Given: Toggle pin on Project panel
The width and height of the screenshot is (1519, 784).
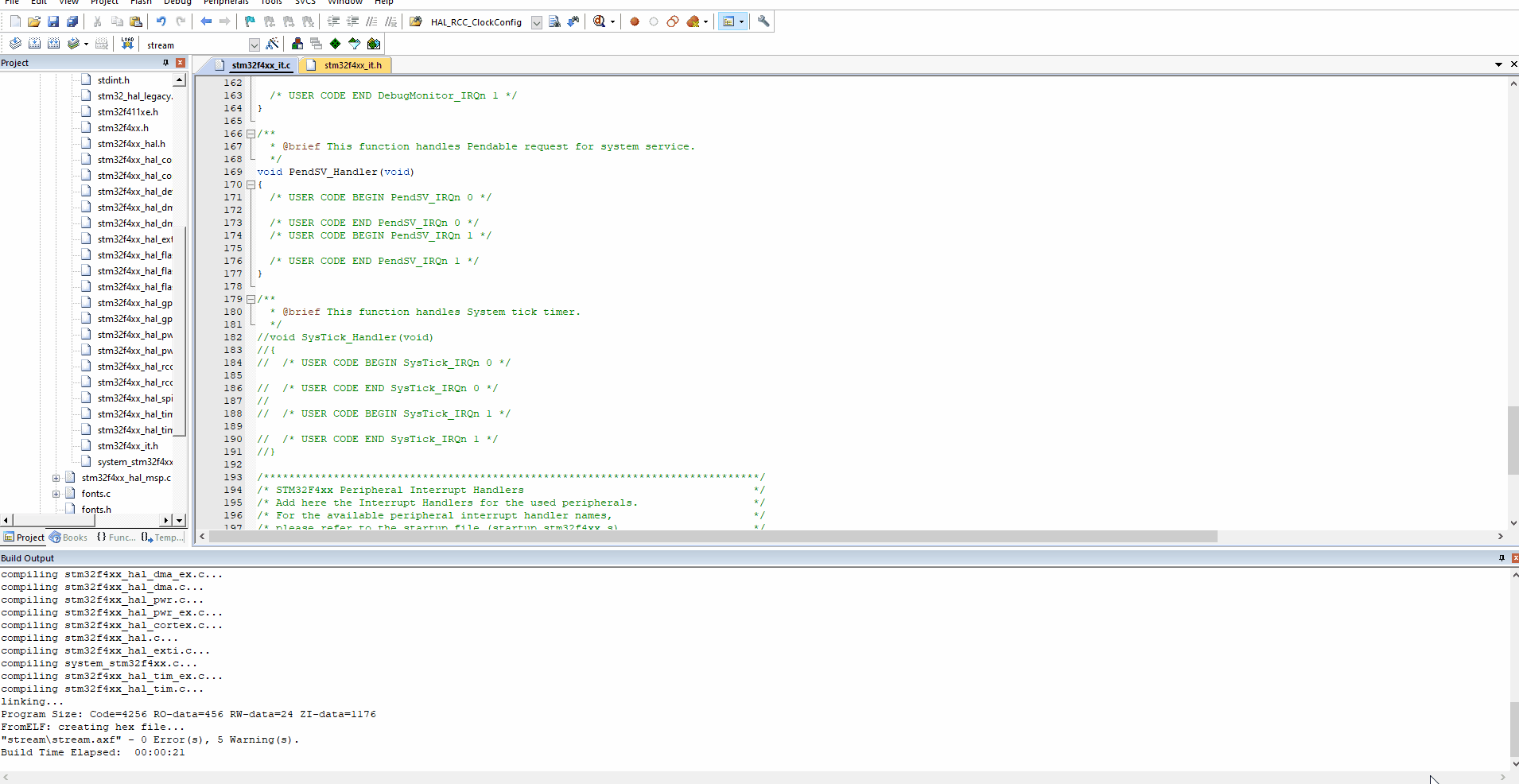Looking at the screenshot, I should point(165,63).
